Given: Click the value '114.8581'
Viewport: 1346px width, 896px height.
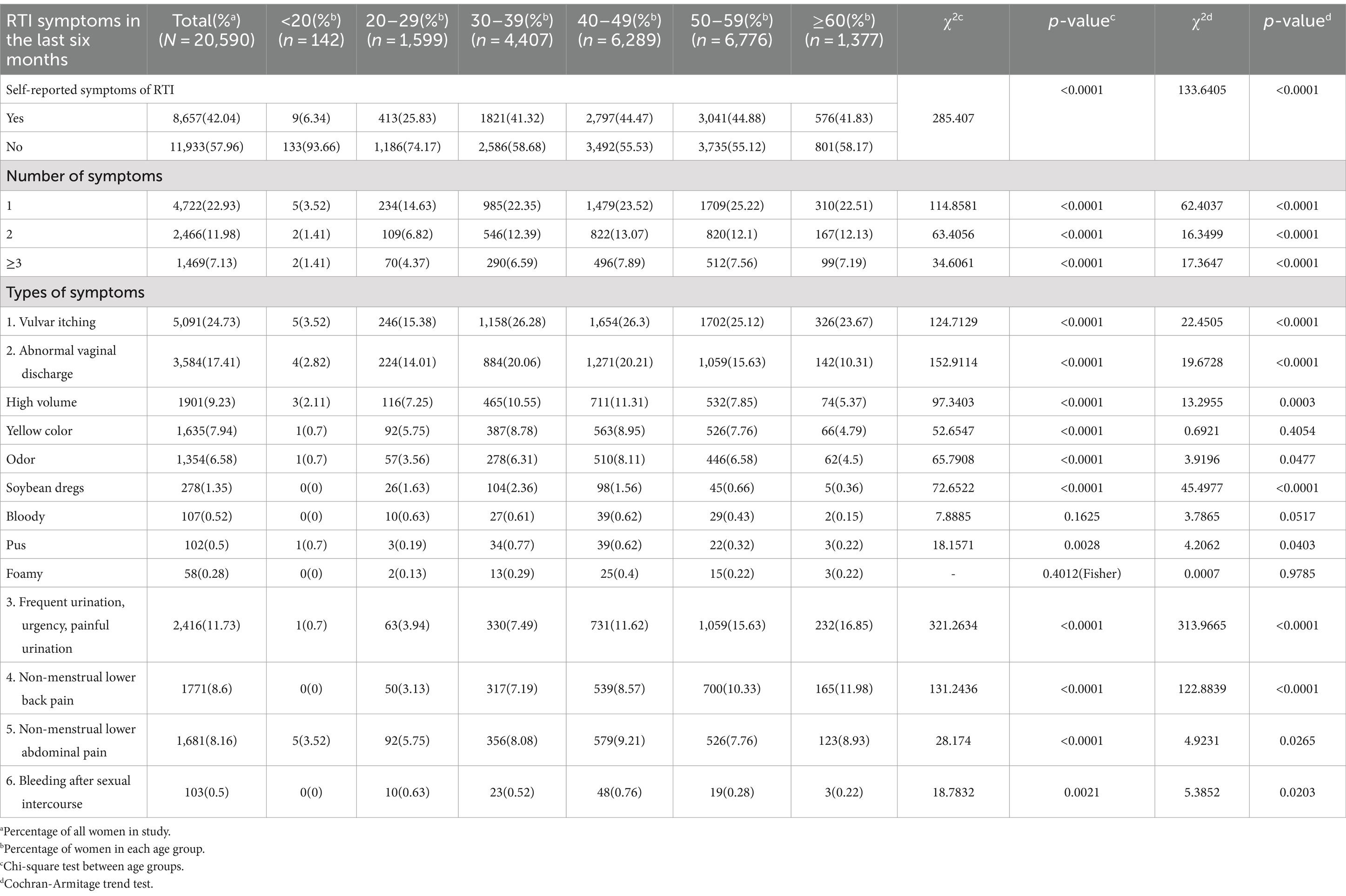Looking at the screenshot, I should 953,206.
